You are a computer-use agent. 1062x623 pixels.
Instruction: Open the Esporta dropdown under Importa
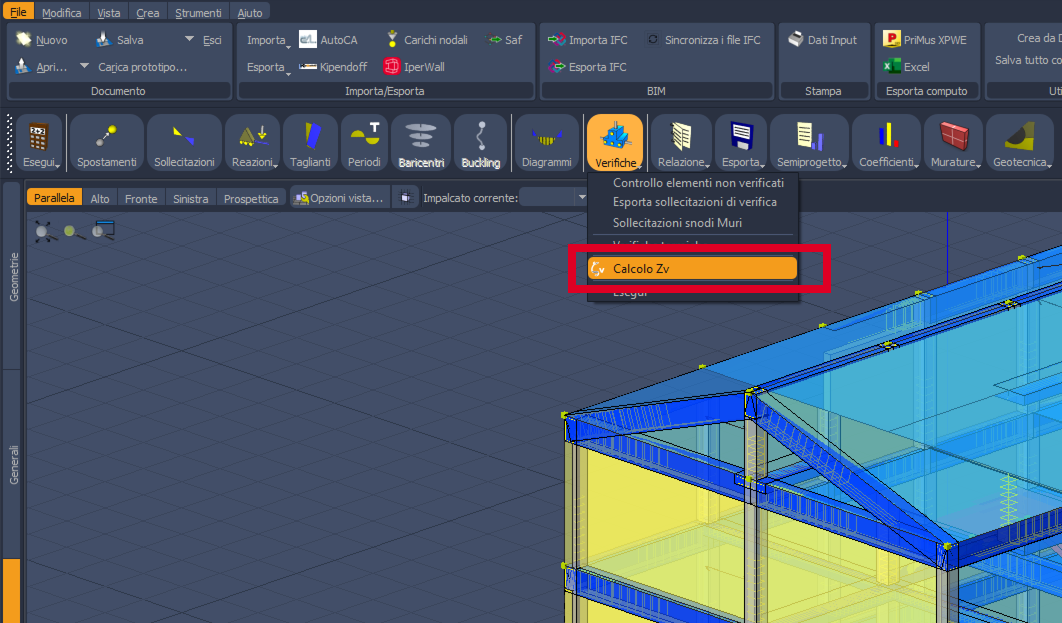[268, 67]
